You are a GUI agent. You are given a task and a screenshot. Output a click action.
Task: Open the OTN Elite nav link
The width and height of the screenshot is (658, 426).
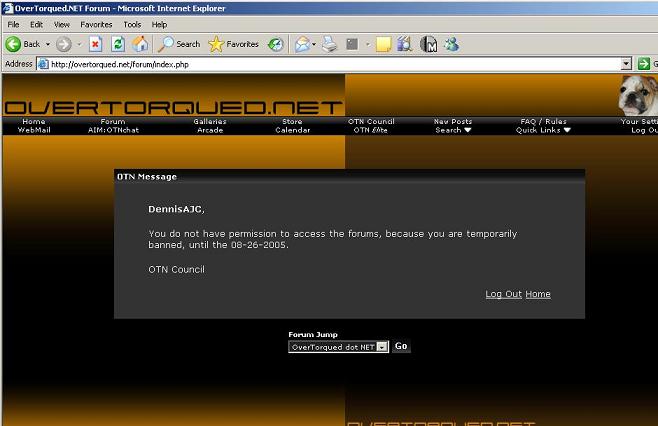coord(371,130)
